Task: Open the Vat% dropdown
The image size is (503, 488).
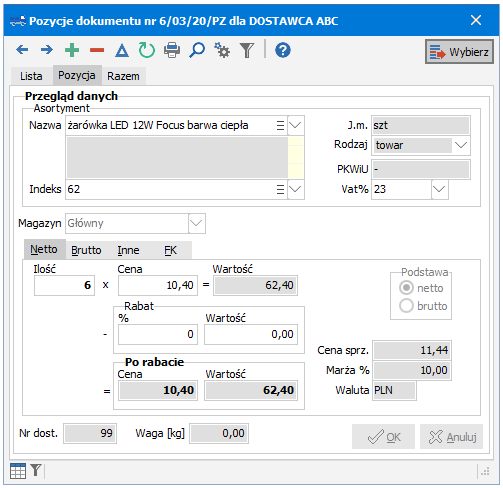Action: [439, 189]
